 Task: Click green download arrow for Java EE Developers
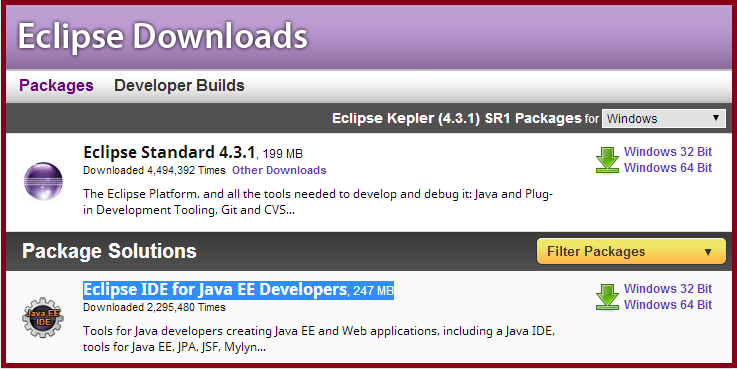tap(607, 297)
